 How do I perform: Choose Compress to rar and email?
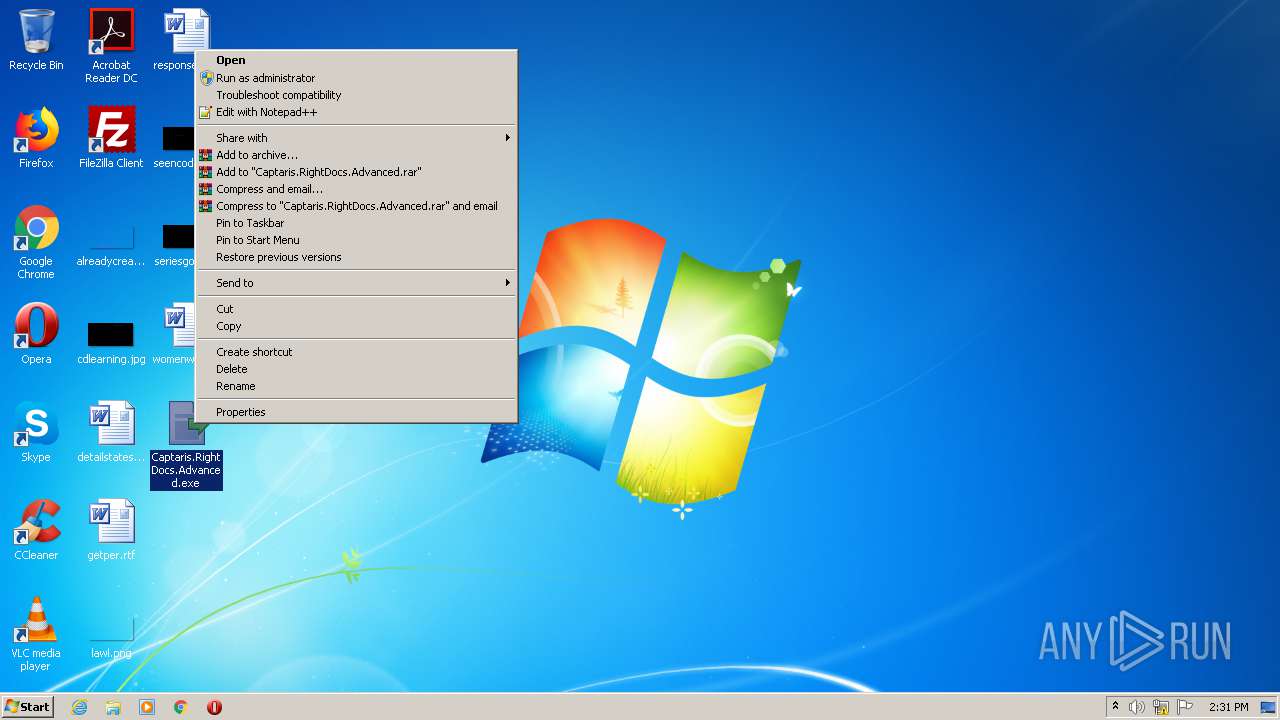pyautogui.click(x=356, y=206)
